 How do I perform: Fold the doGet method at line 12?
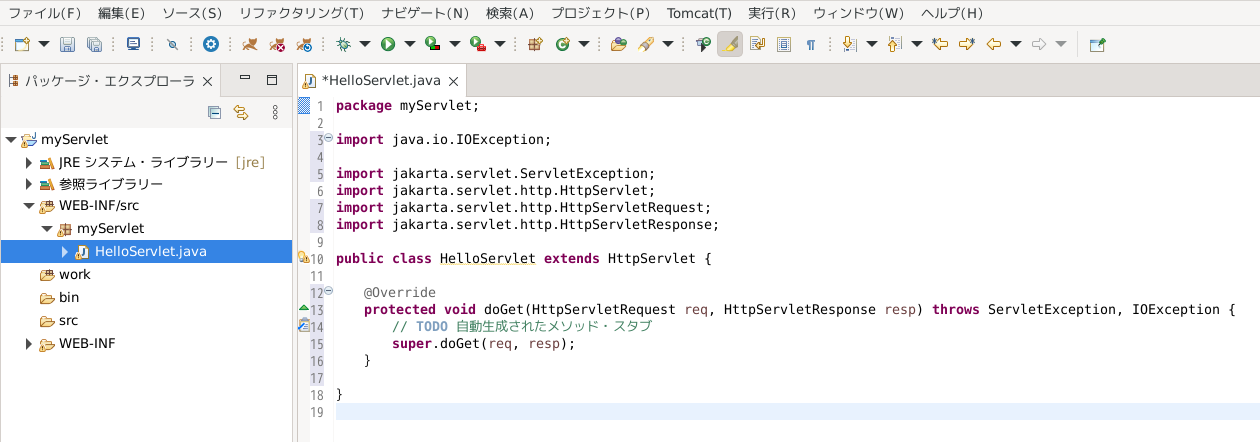pyautogui.click(x=328, y=292)
